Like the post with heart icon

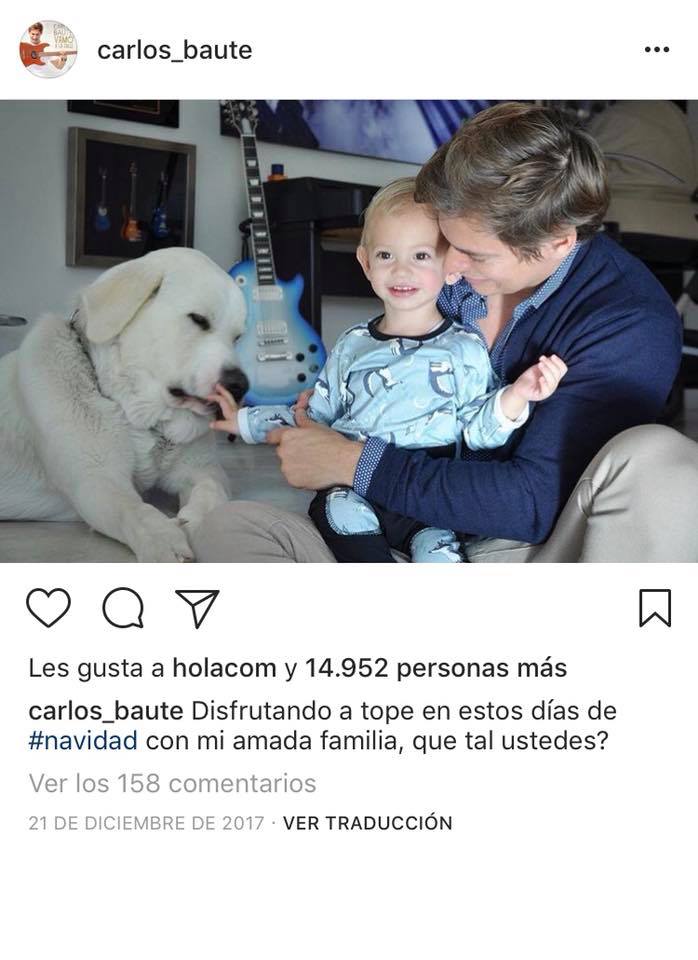tap(48, 608)
